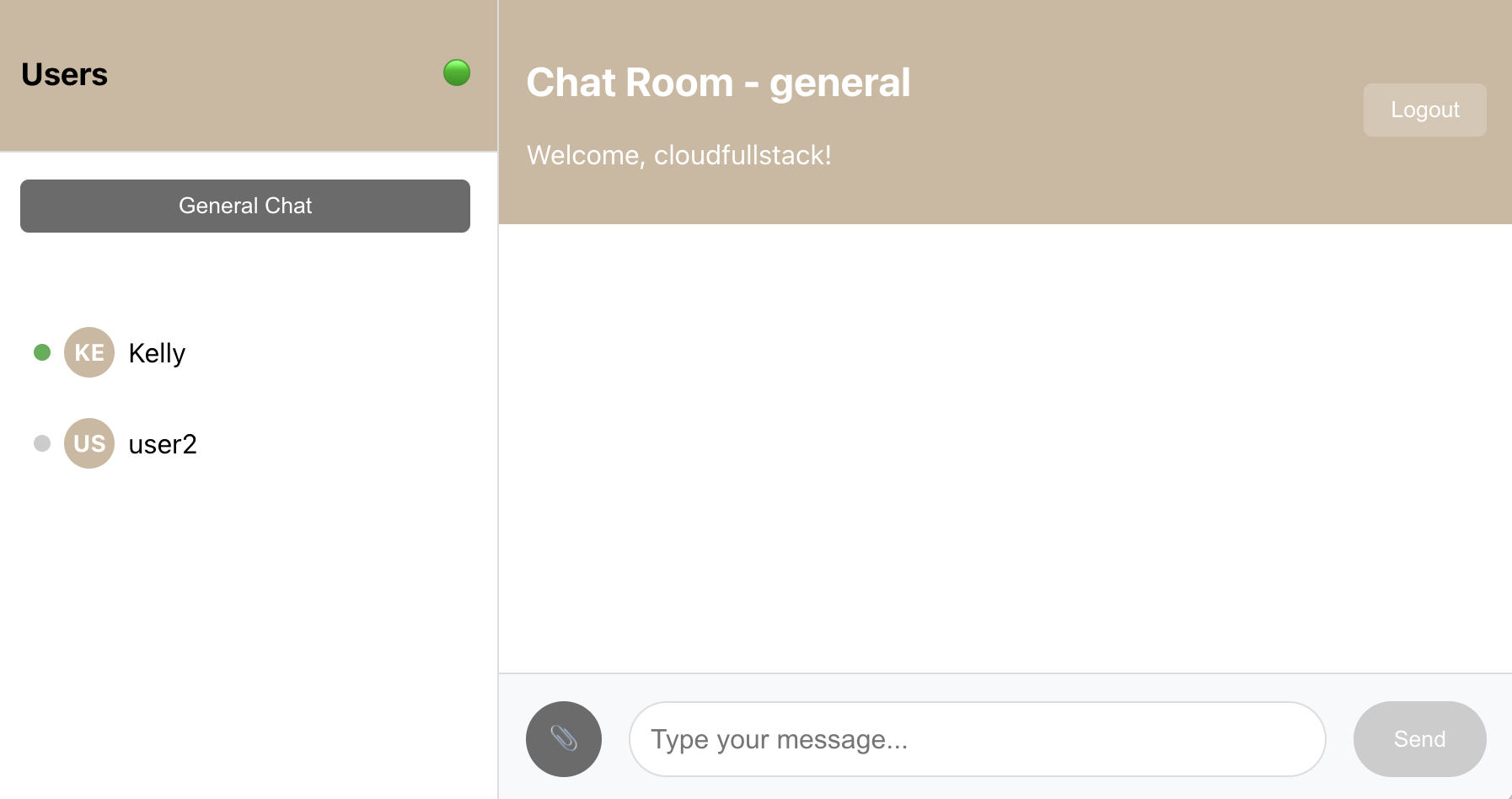Click user2's gray offline status dot

(41, 442)
